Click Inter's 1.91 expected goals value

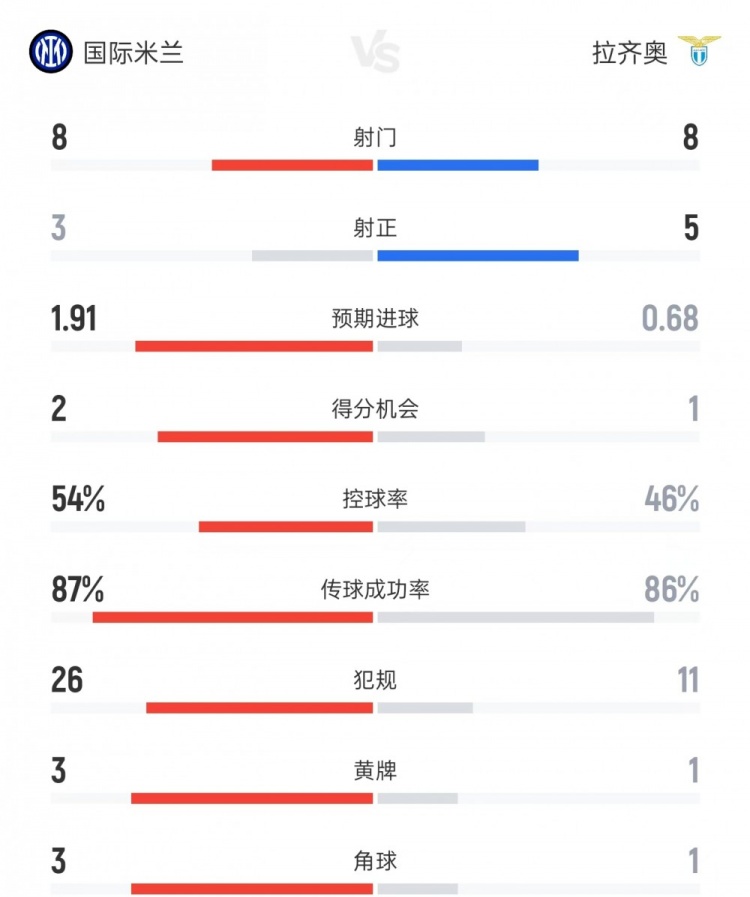[x=74, y=319]
